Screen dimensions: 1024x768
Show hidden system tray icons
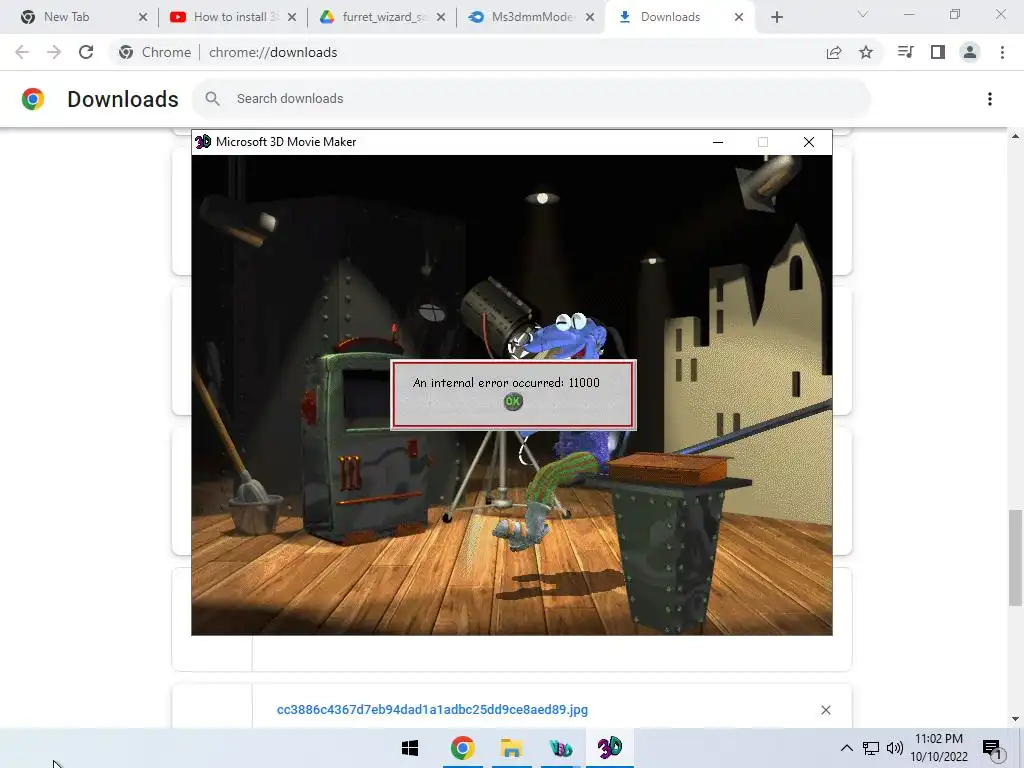tap(846, 748)
